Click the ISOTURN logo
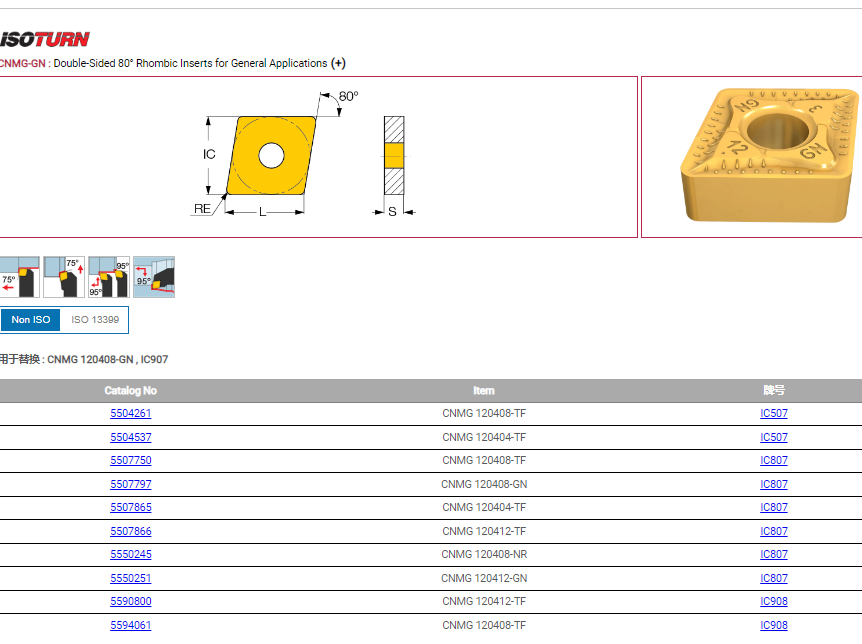This screenshot has height=644, width=862. pos(45,39)
